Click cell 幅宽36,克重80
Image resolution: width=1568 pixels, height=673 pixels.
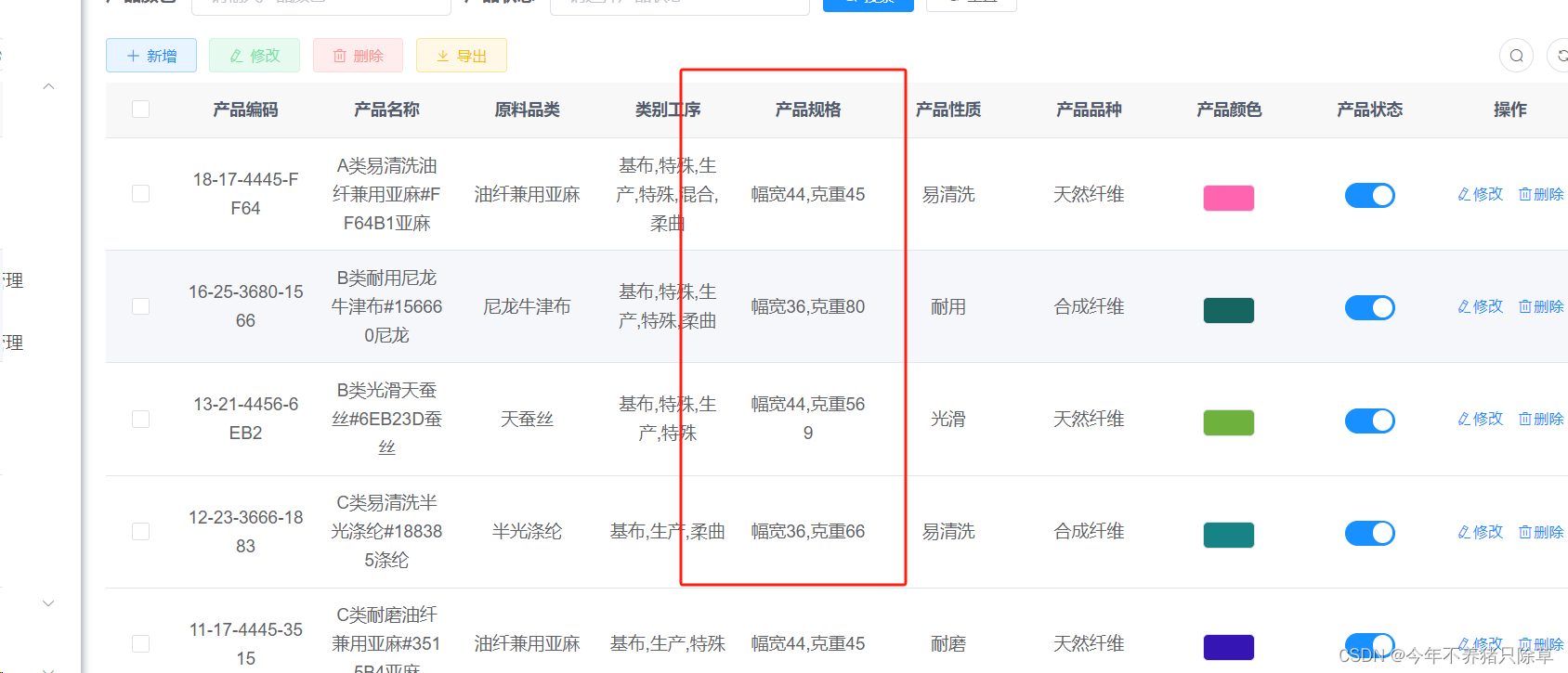[808, 306]
